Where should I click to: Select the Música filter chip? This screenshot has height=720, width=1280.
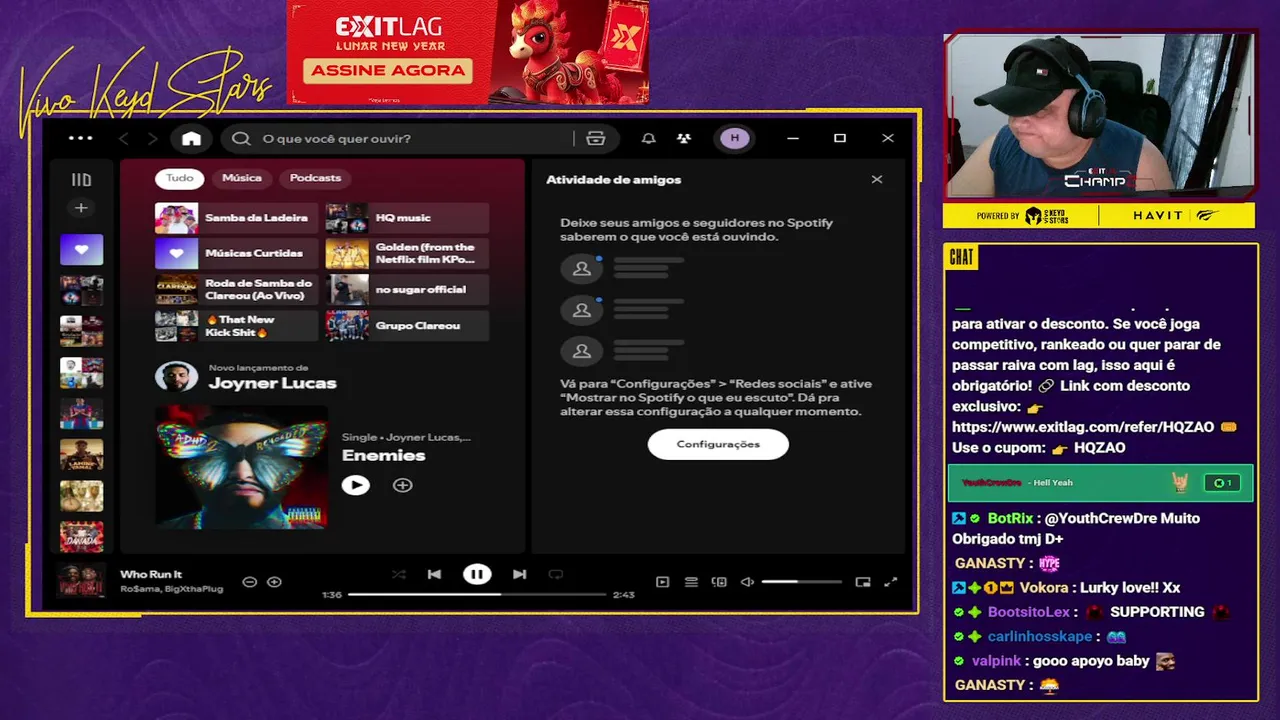[242, 178]
